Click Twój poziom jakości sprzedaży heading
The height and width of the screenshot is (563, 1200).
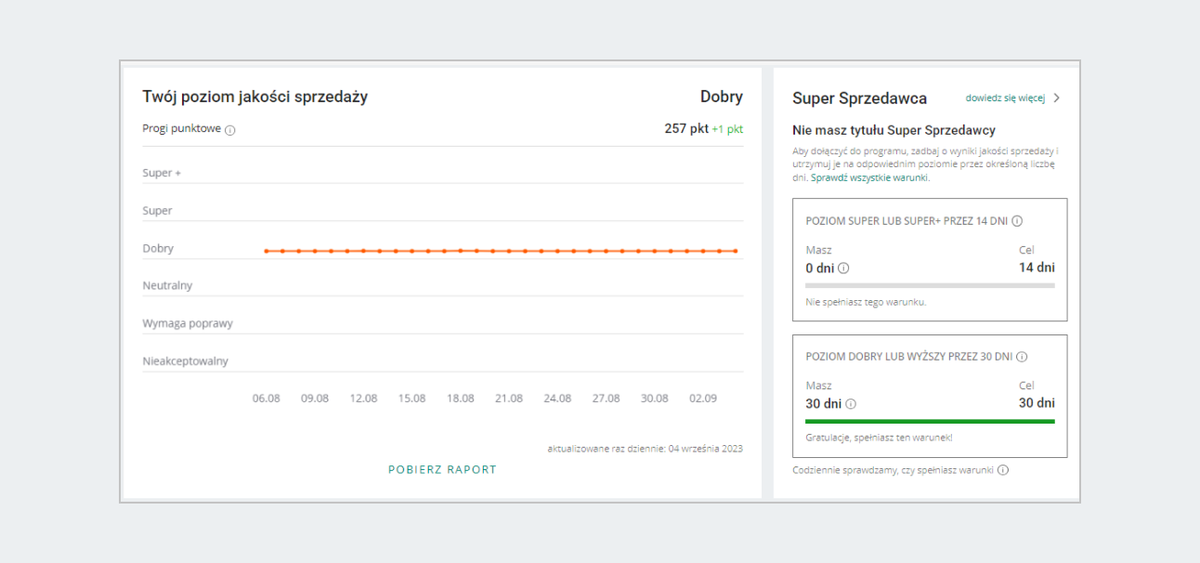(x=255, y=97)
